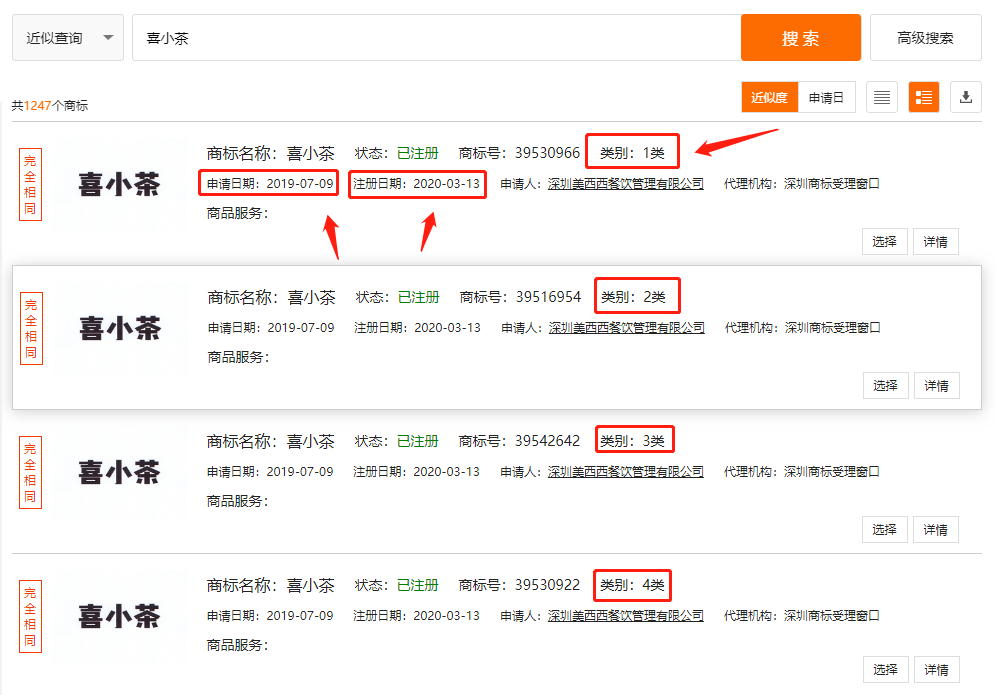Click 选择 for trademark 39530966
The width and height of the screenshot is (996, 695).
pos(884,241)
